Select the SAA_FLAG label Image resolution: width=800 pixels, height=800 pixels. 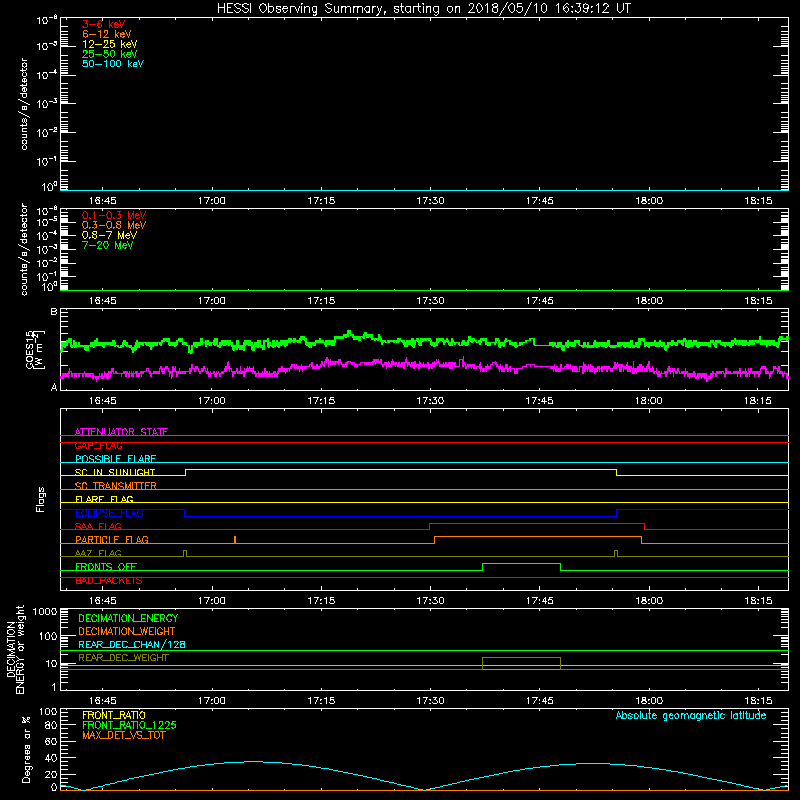point(98,526)
